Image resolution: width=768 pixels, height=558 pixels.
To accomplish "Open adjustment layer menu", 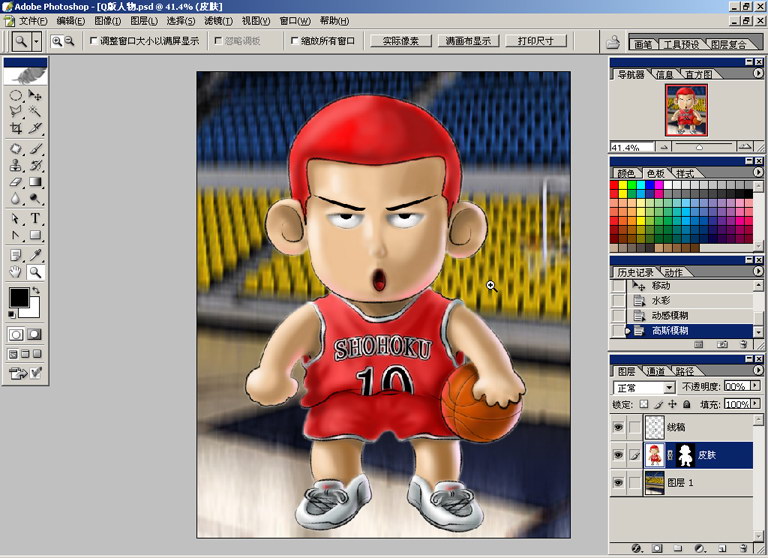I will pos(699,548).
